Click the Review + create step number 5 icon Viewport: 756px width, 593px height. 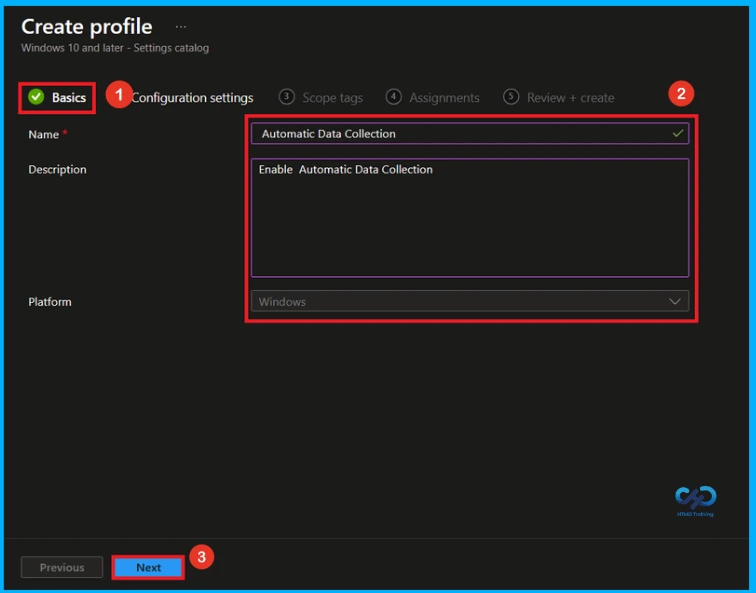click(x=511, y=97)
